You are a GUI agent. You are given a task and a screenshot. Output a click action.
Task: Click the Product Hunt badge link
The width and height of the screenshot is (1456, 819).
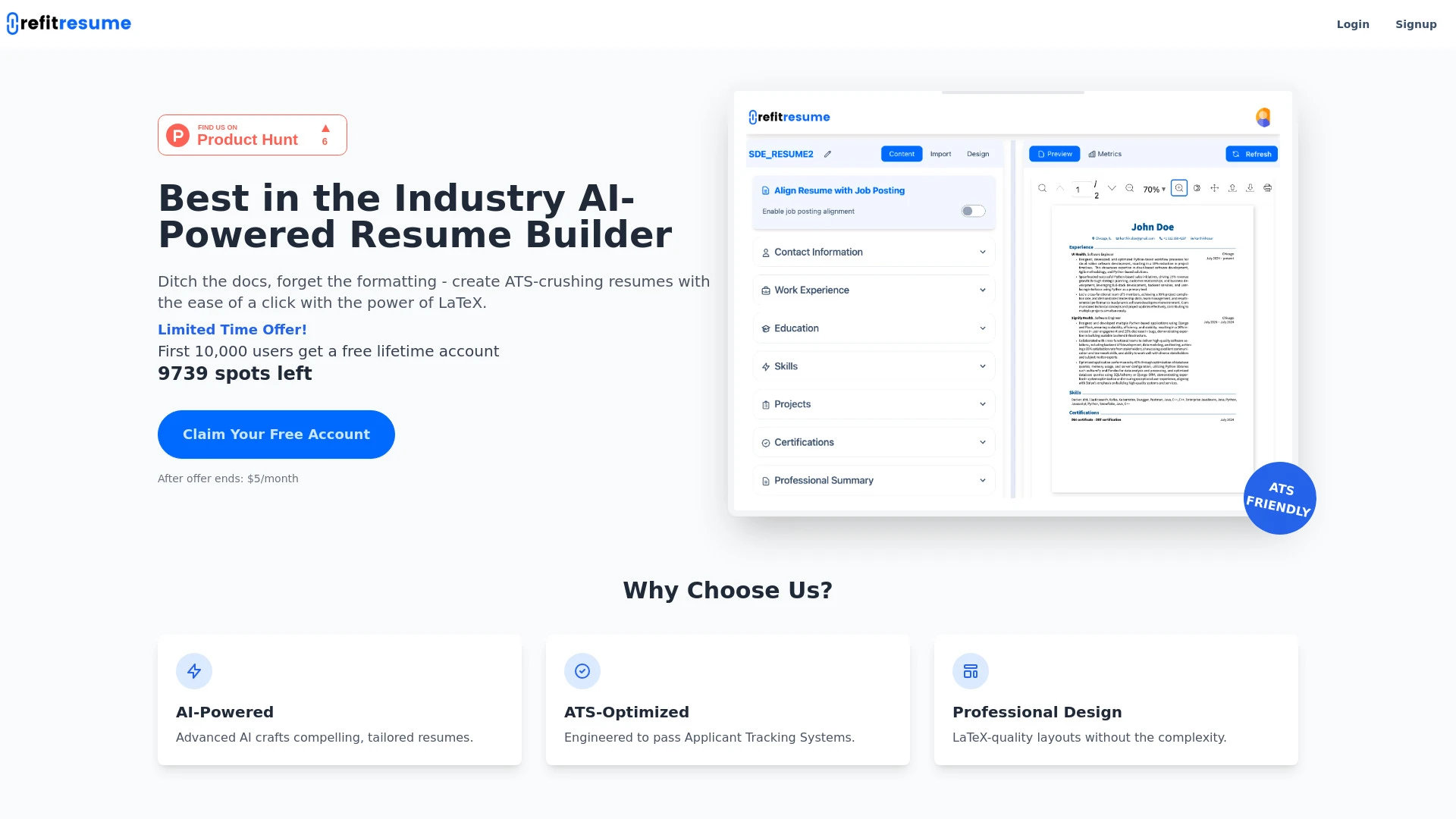click(x=253, y=134)
